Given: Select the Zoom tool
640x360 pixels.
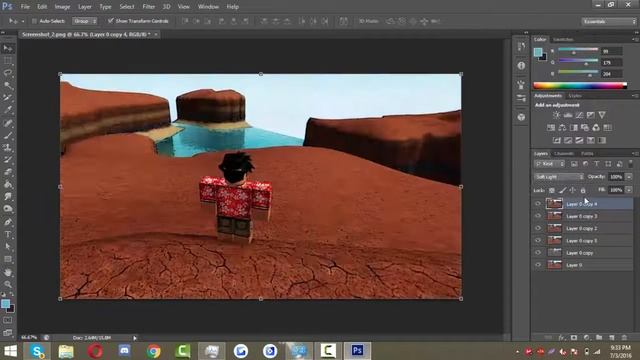Looking at the screenshot, I should 8,284.
